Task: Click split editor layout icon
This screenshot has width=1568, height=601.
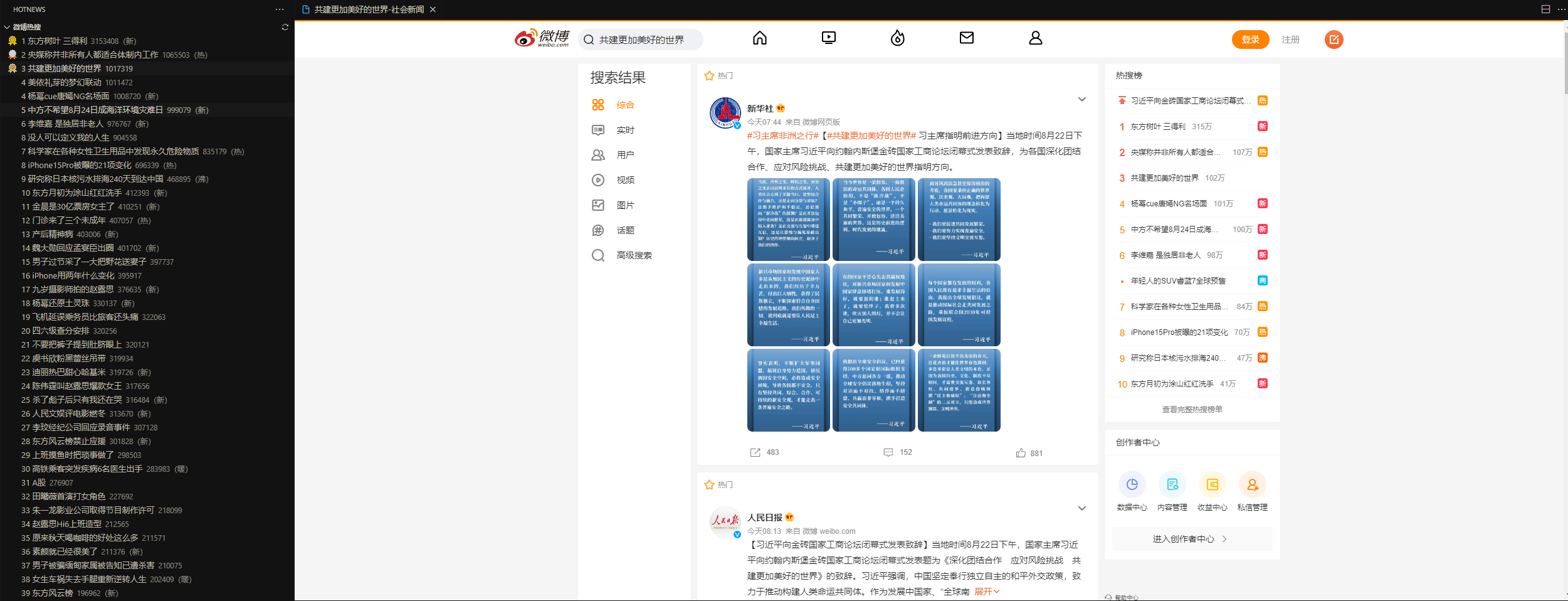Action: pyautogui.click(x=1545, y=9)
